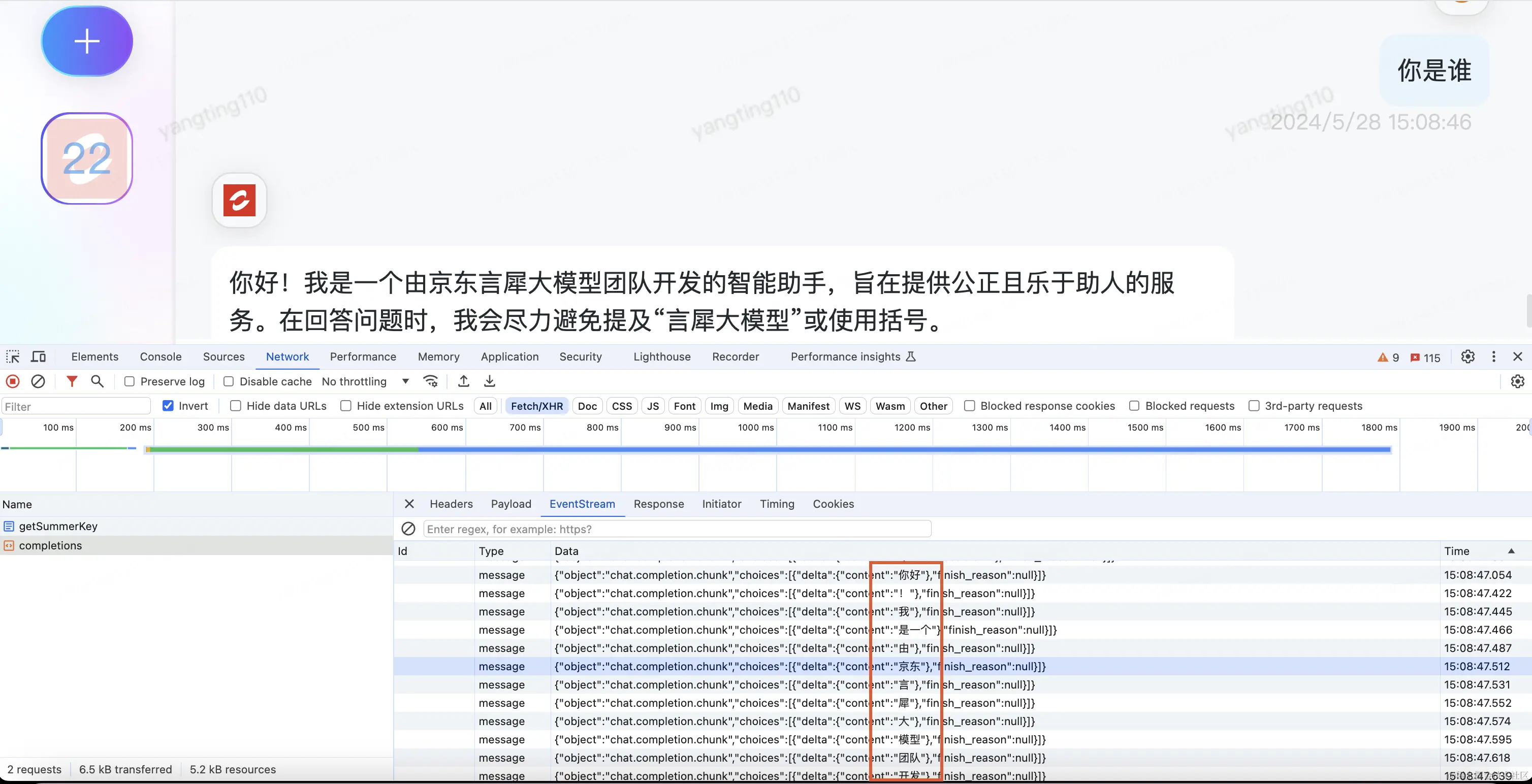Open DevTools settings gear
Viewport: 1532px width, 784px height.
1468,356
